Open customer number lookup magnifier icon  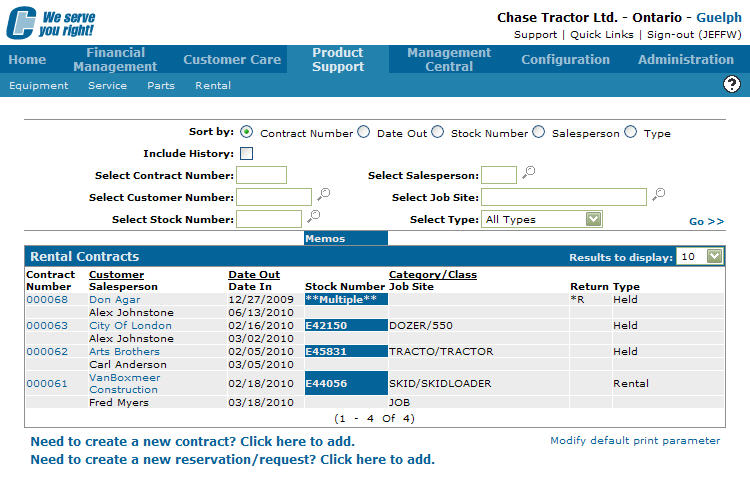(x=324, y=194)
